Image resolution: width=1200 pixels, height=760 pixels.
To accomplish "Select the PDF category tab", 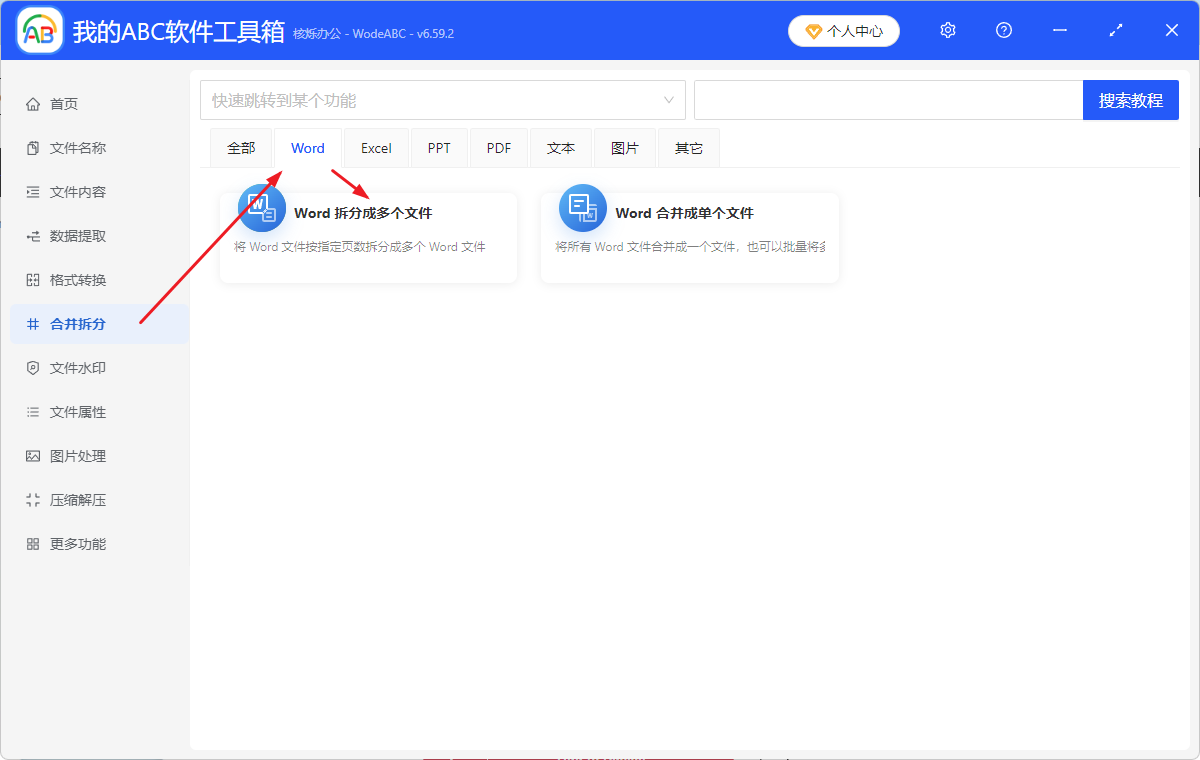I will [498, 147].
